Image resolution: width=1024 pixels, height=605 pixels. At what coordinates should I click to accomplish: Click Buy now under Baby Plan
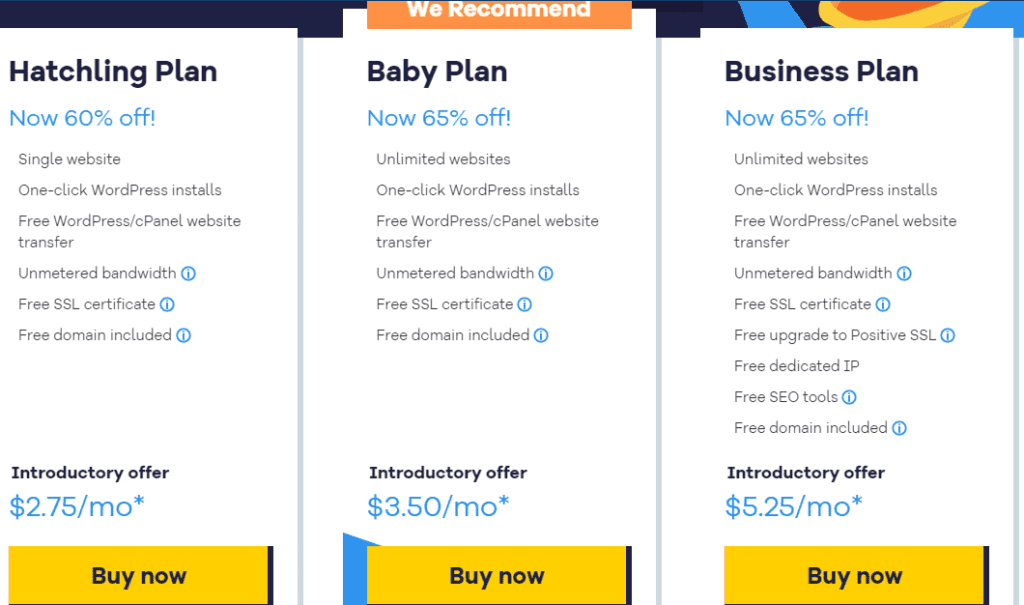(x=499, y=575)
